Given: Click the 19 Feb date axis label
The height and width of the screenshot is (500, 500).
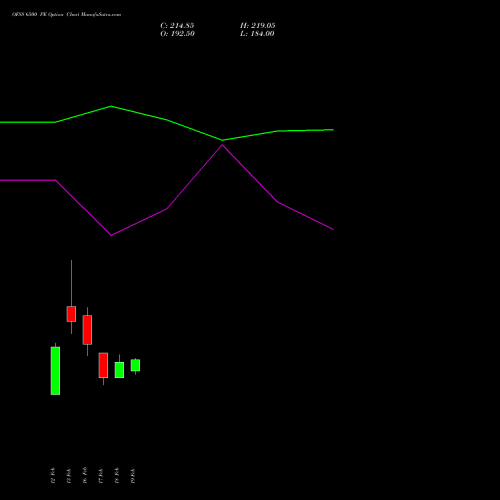Looking at the screenshot, I should [x=133, y=475].
